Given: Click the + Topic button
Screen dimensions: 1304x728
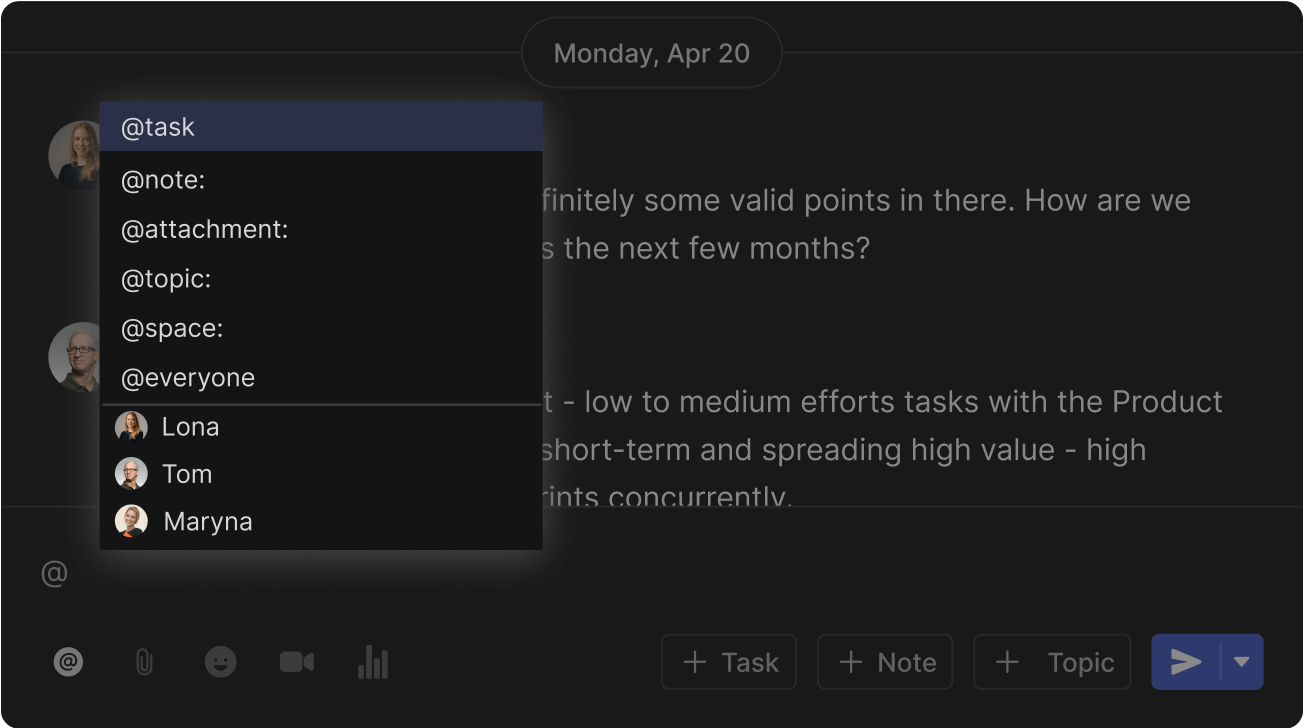Looking at the screenshot, I should pos(1052,662).
